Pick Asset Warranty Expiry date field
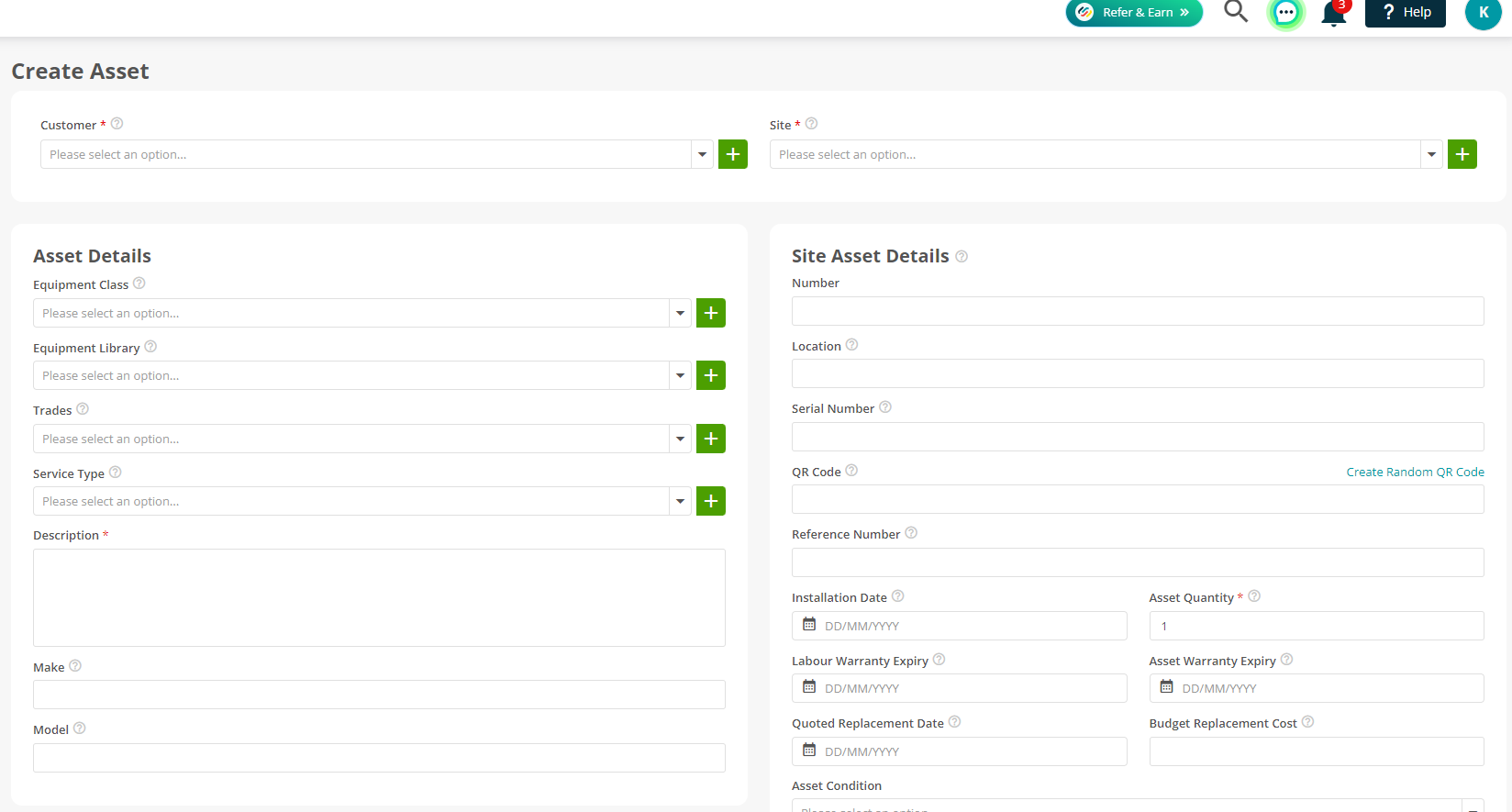Image resolution: width=1512 pixels, height=812 pixels. (1317, 688)
